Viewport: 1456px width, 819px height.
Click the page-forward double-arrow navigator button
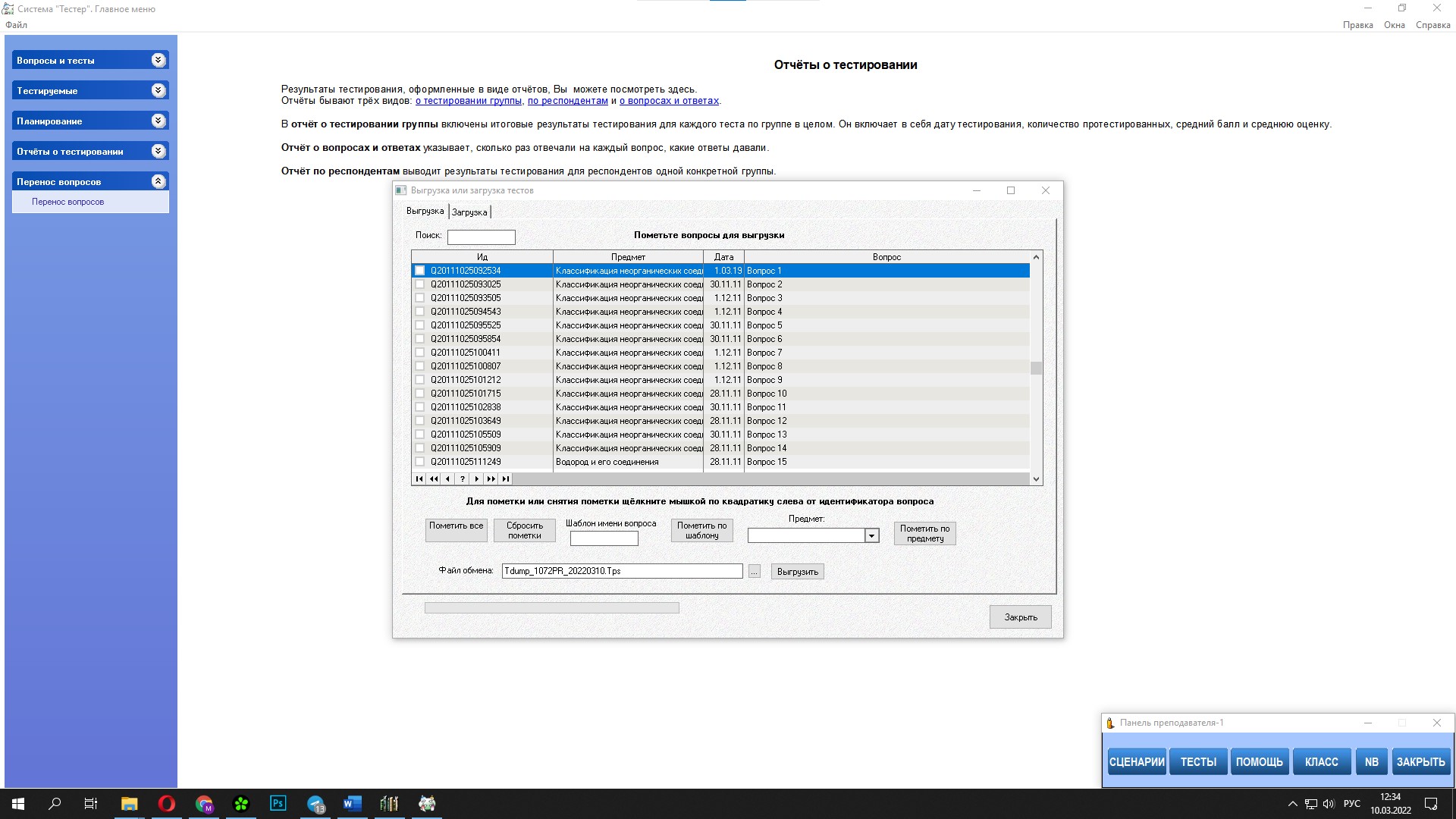click(x=491, y=479)
